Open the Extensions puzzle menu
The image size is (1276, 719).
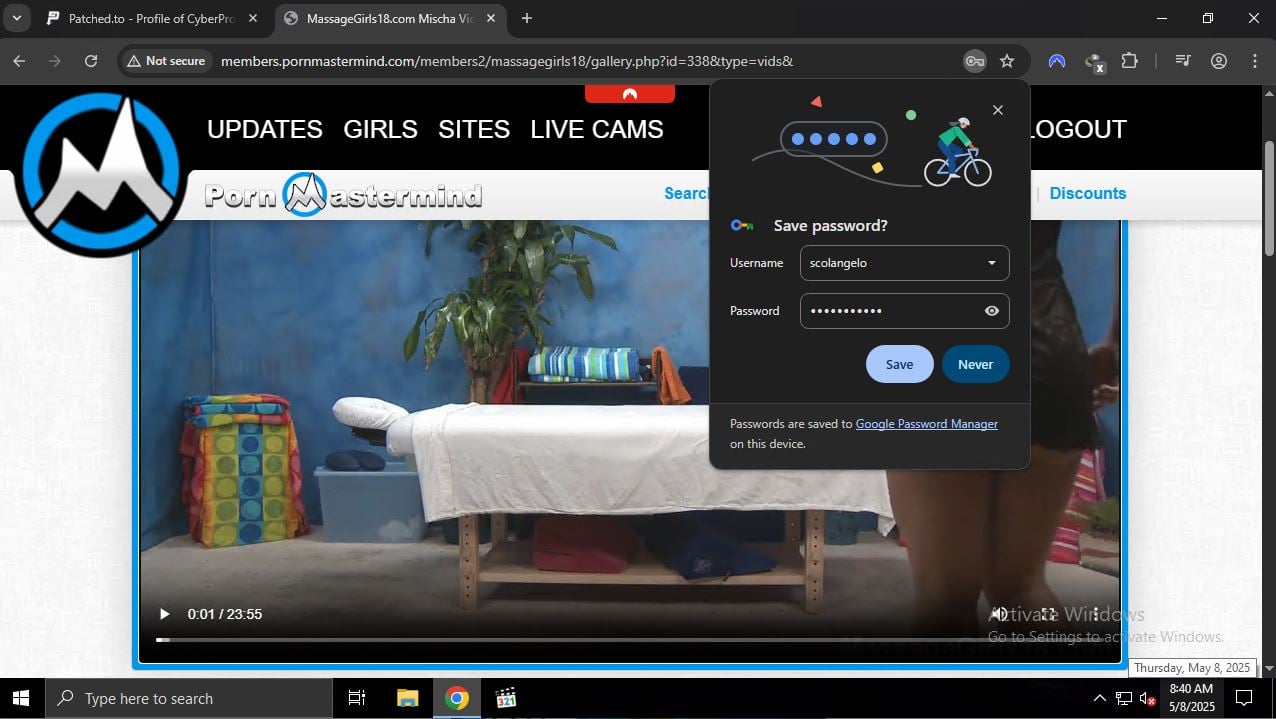1129,61
